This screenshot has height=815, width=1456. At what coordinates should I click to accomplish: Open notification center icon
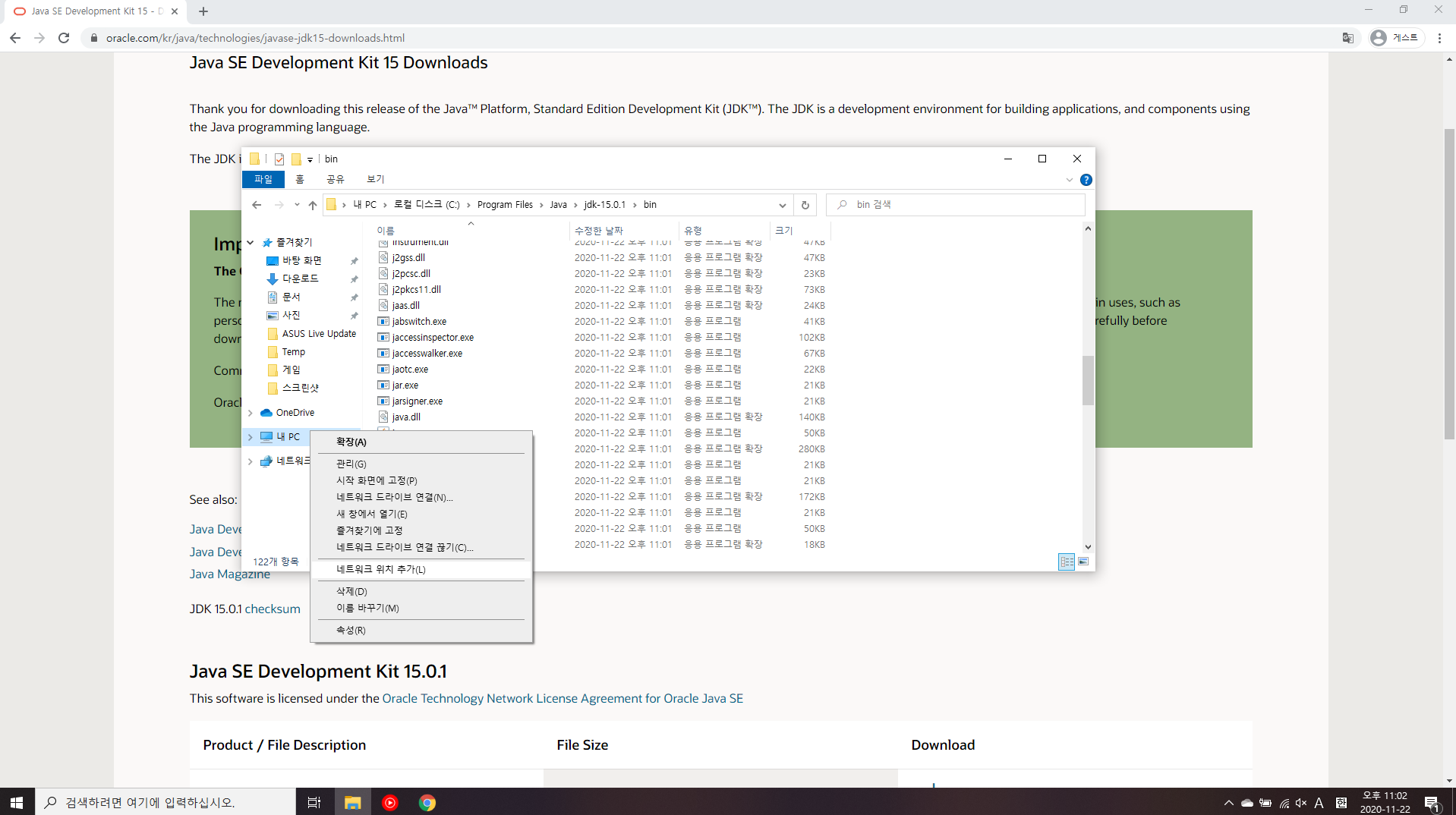pyautogui.click(x=1432, y=802)
